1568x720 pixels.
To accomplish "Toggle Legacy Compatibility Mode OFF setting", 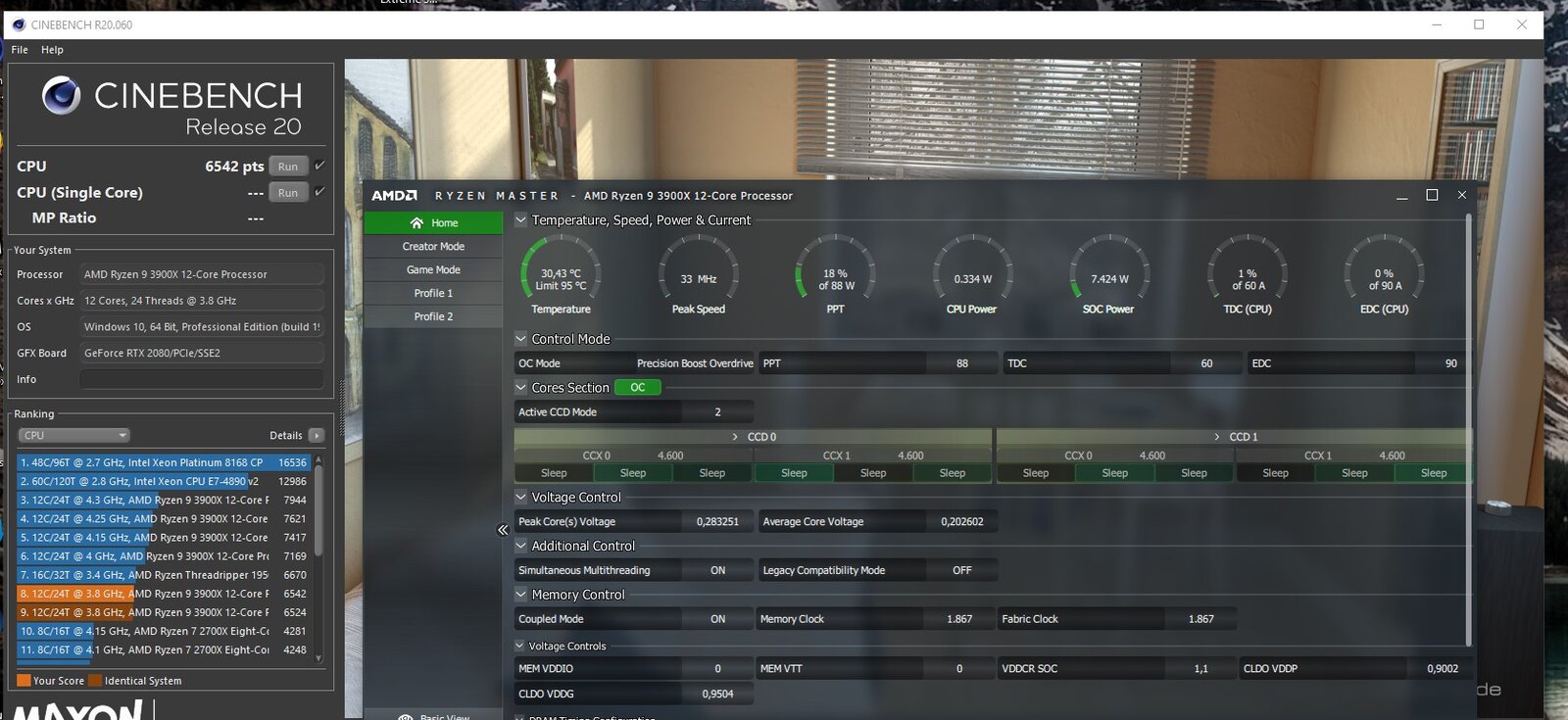I will click(x=962, y=570).
